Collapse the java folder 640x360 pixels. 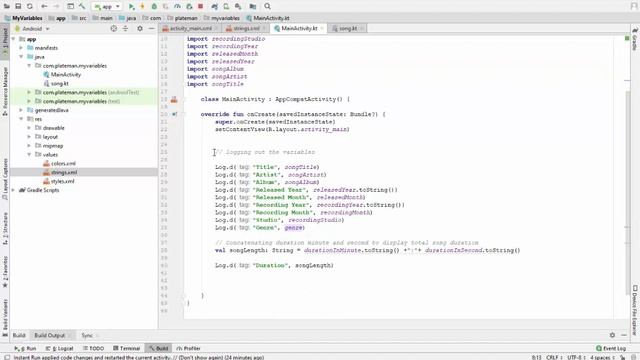tap(21, 57)
